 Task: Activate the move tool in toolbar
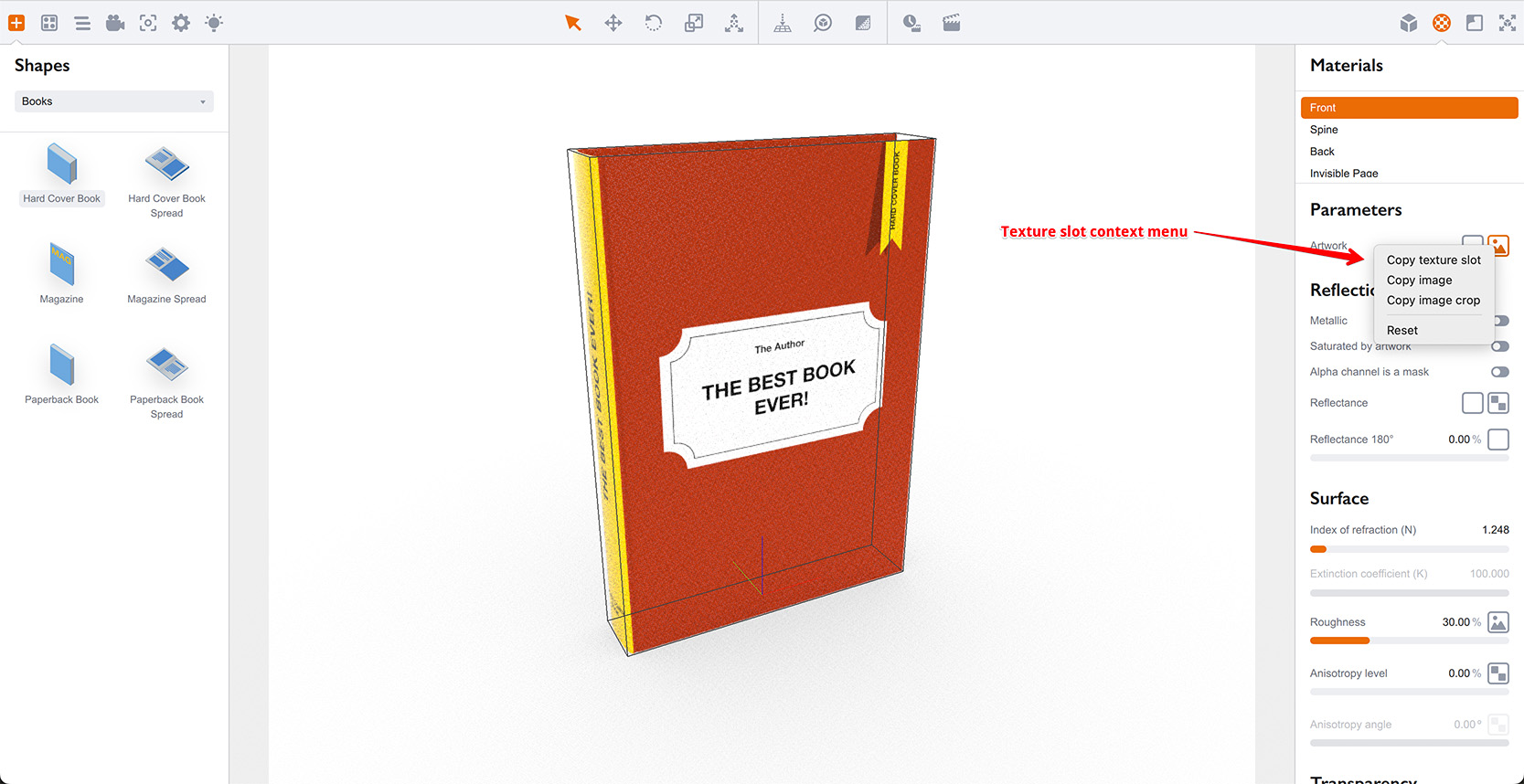click(613, 23)
